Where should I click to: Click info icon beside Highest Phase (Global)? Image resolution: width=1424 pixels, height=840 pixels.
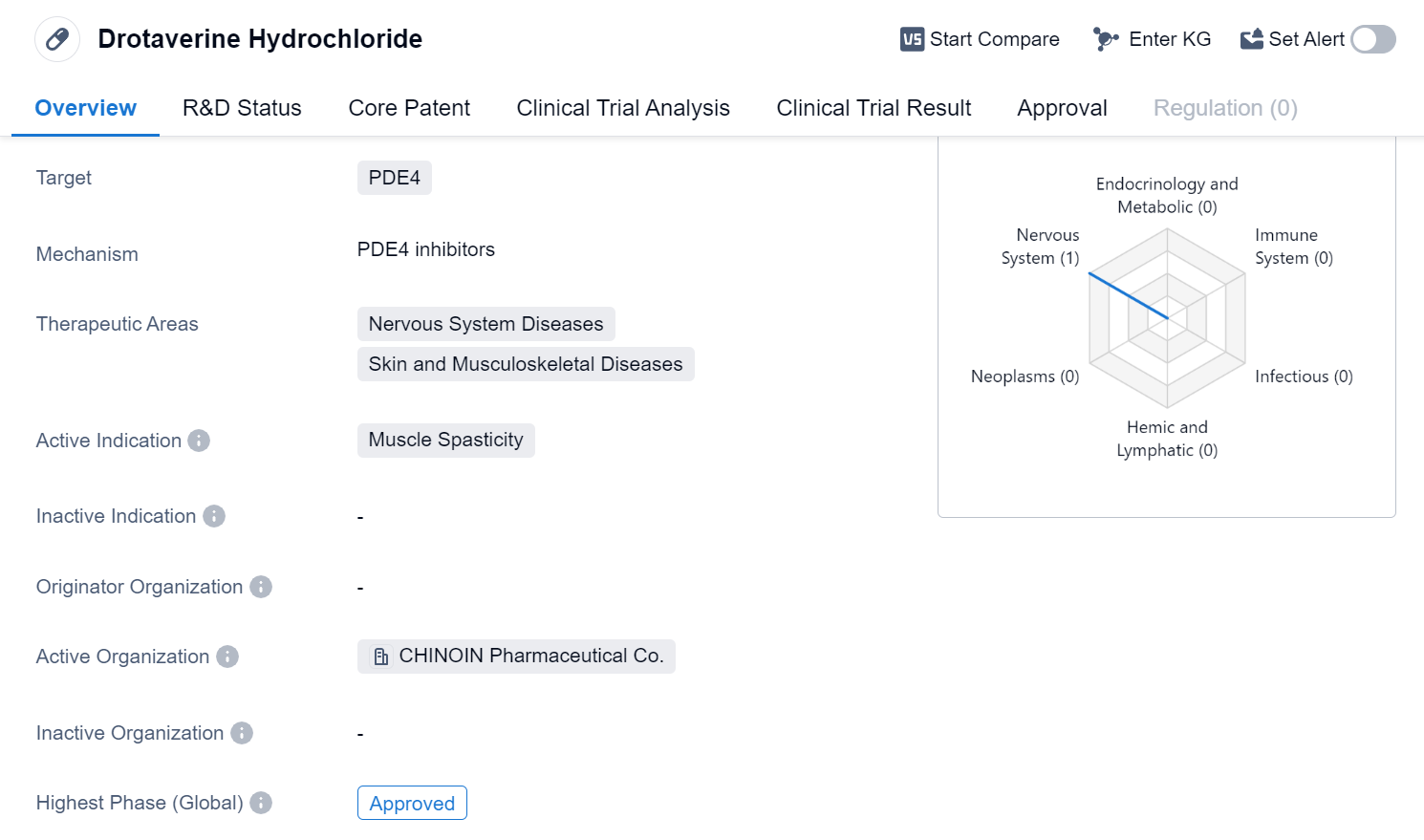point(261,803)
